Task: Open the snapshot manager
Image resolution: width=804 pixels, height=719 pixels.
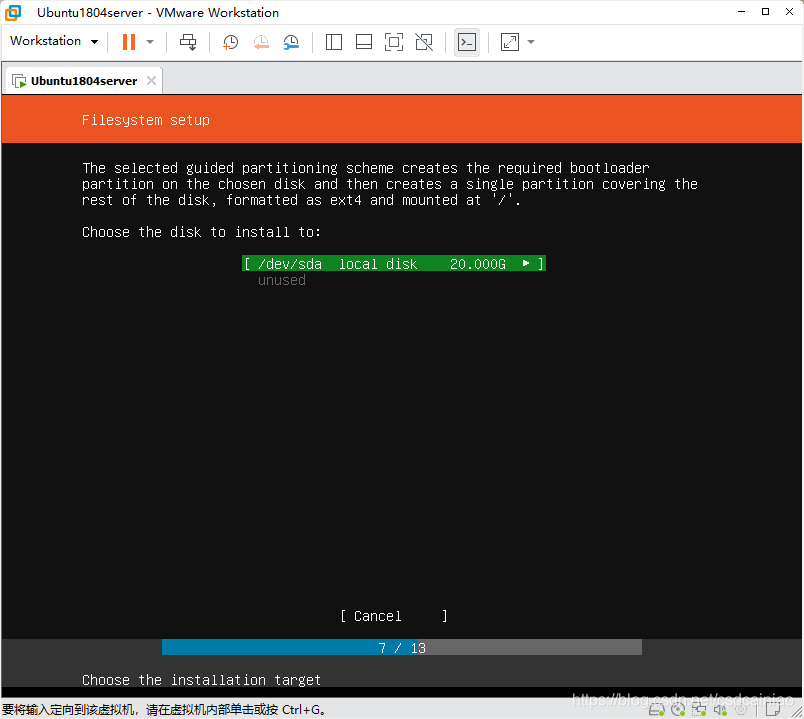Action: (291, 42)
